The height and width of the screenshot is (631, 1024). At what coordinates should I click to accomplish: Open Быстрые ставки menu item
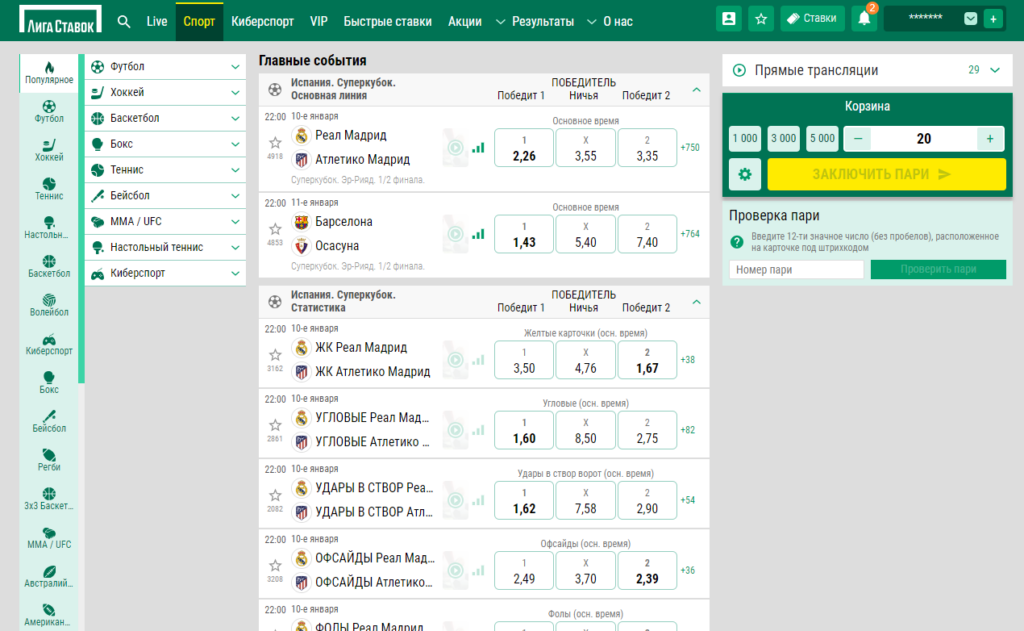click(388, 22)
